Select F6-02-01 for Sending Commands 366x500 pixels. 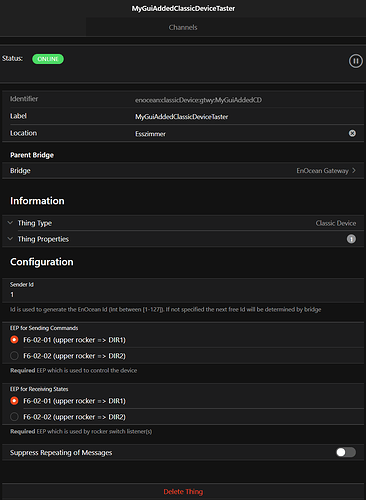click(x=14, y=340)
